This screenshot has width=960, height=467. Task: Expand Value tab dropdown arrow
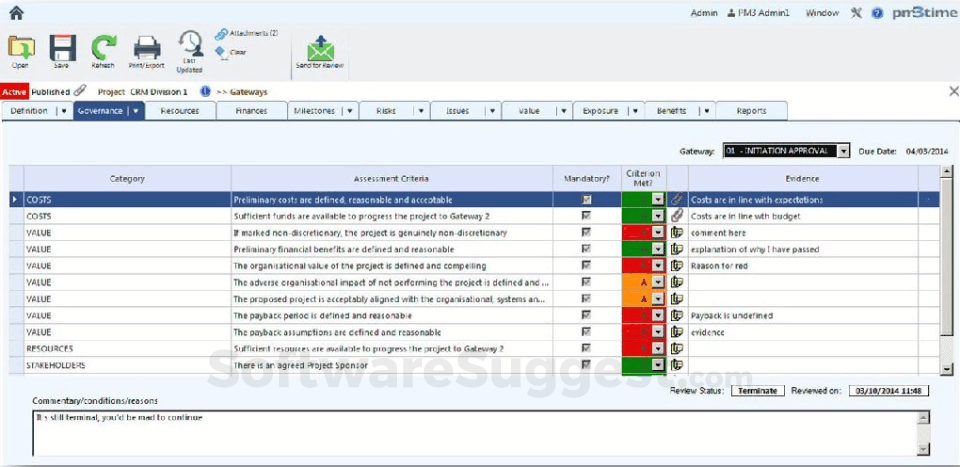(563, 111)
